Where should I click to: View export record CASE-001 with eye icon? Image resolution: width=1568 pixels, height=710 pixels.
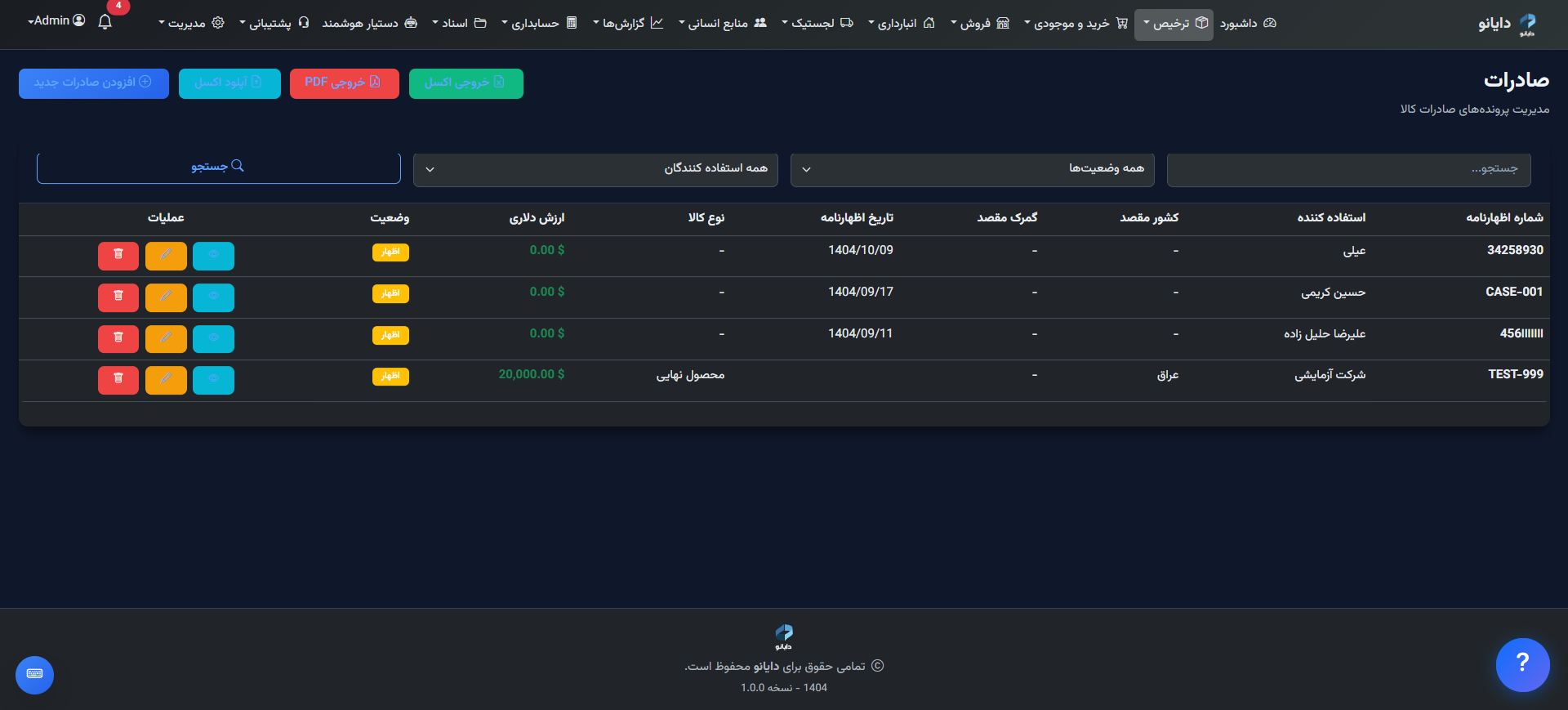point(213,297)
